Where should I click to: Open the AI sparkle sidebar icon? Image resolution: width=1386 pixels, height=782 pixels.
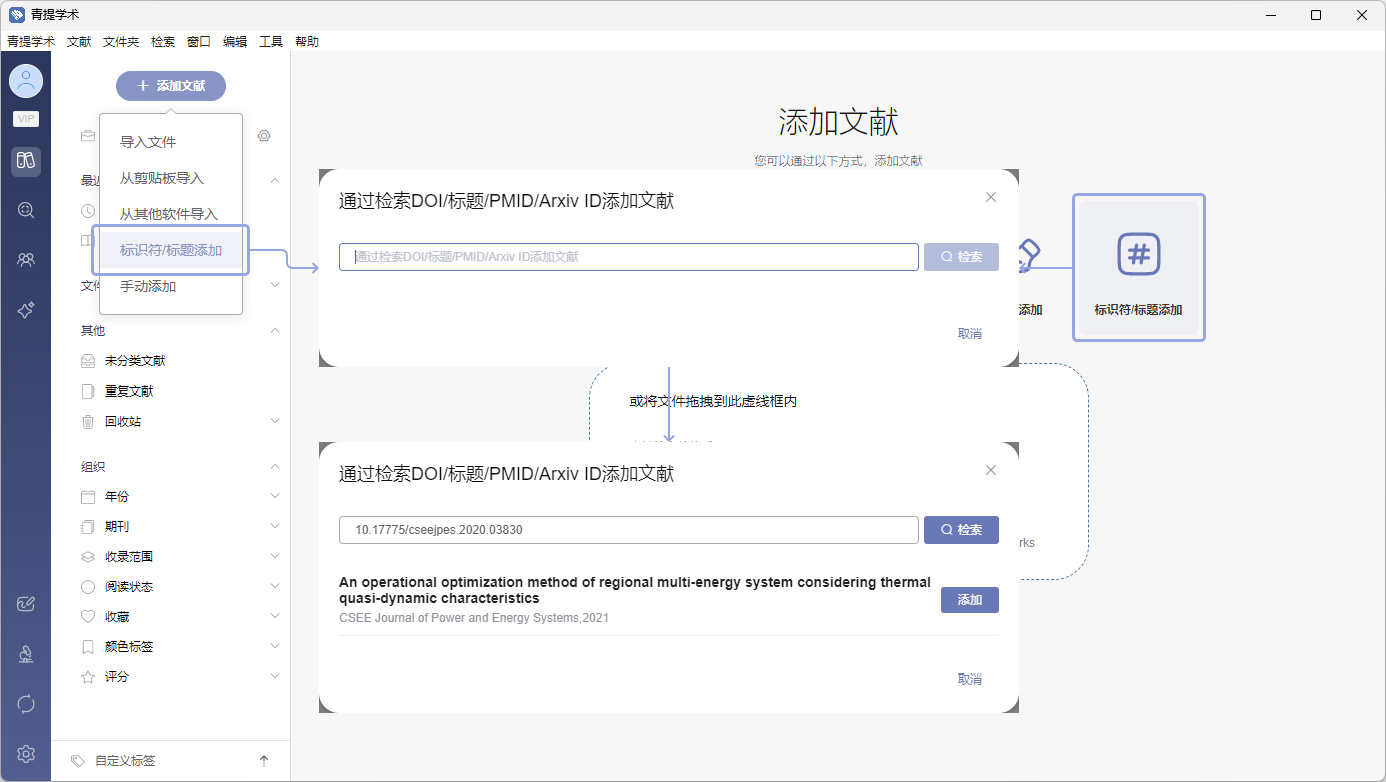tap(26, 310)
